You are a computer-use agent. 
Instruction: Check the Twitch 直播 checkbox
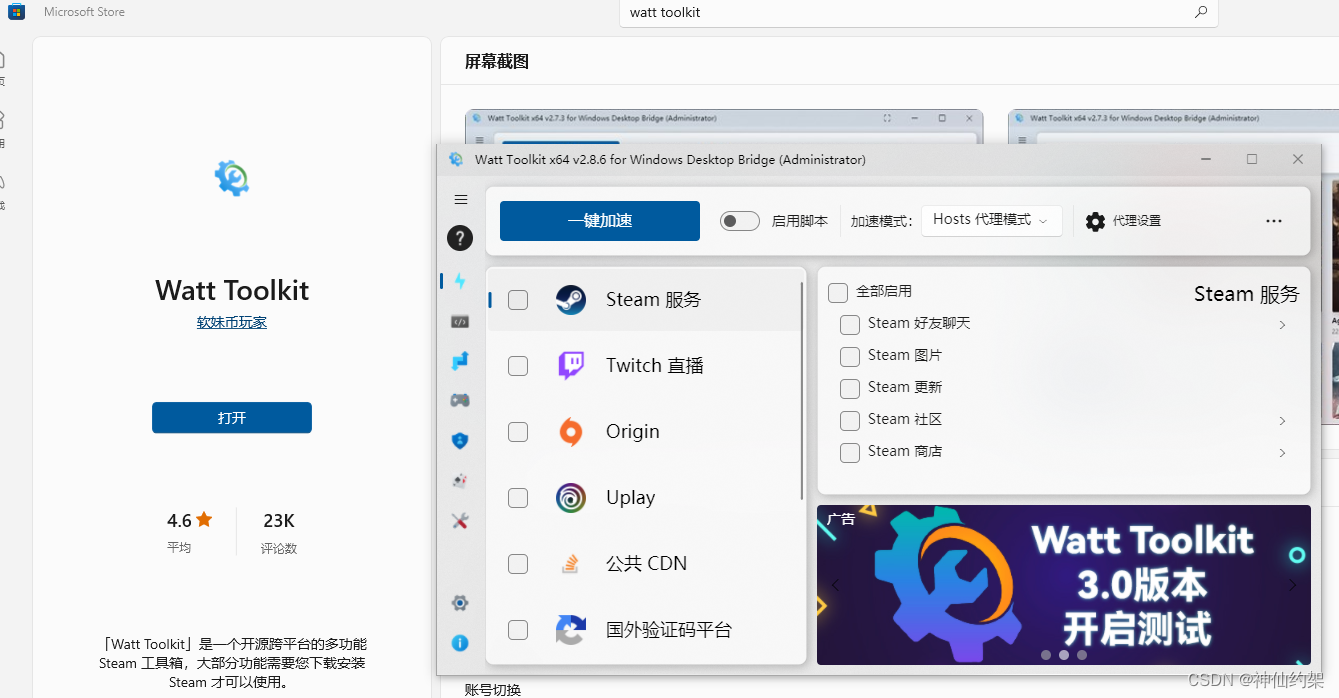tap(518, 366)
